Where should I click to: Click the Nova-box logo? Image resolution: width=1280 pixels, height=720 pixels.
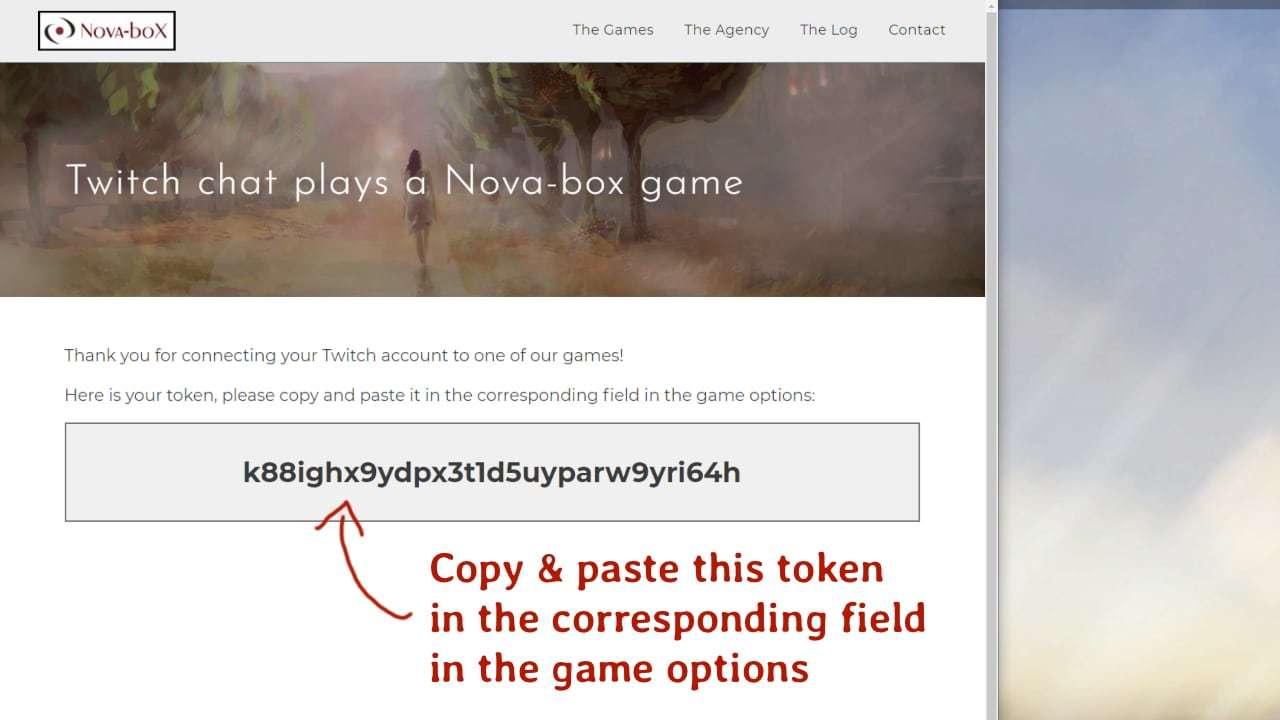tap(107, 31)
